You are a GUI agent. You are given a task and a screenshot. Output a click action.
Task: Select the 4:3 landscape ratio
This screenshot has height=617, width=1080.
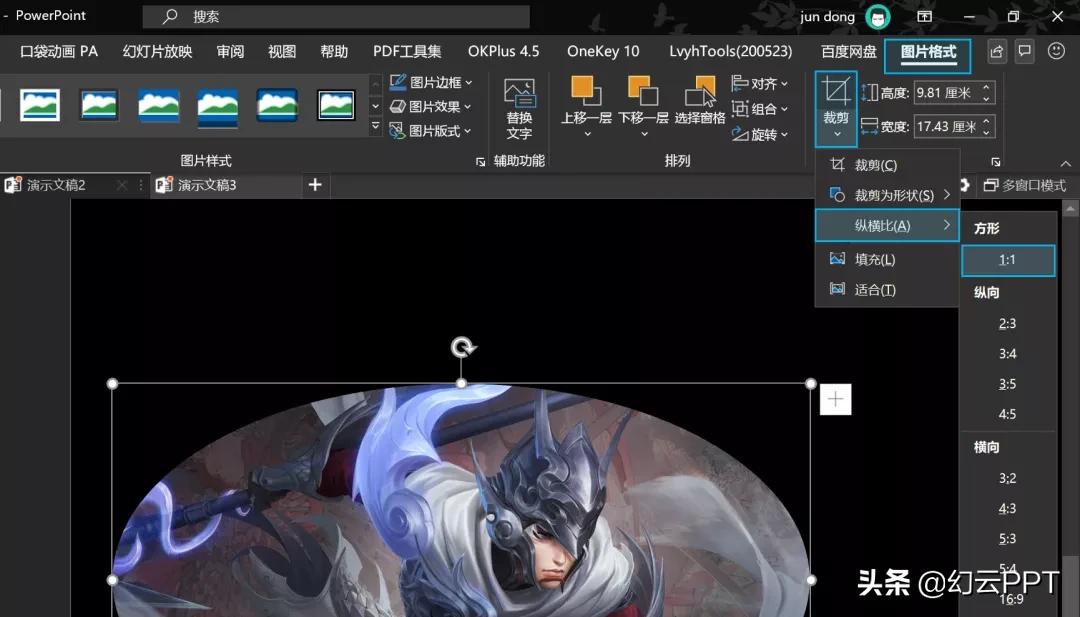click(1008, 509)
